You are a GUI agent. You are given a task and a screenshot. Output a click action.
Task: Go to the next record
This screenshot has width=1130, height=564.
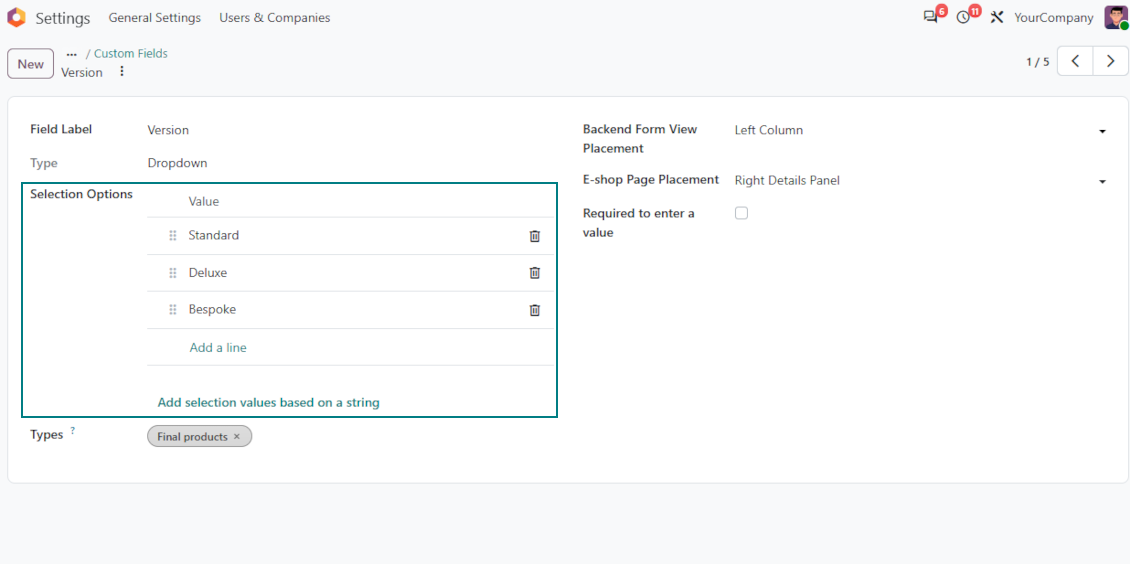(1110, 61)
